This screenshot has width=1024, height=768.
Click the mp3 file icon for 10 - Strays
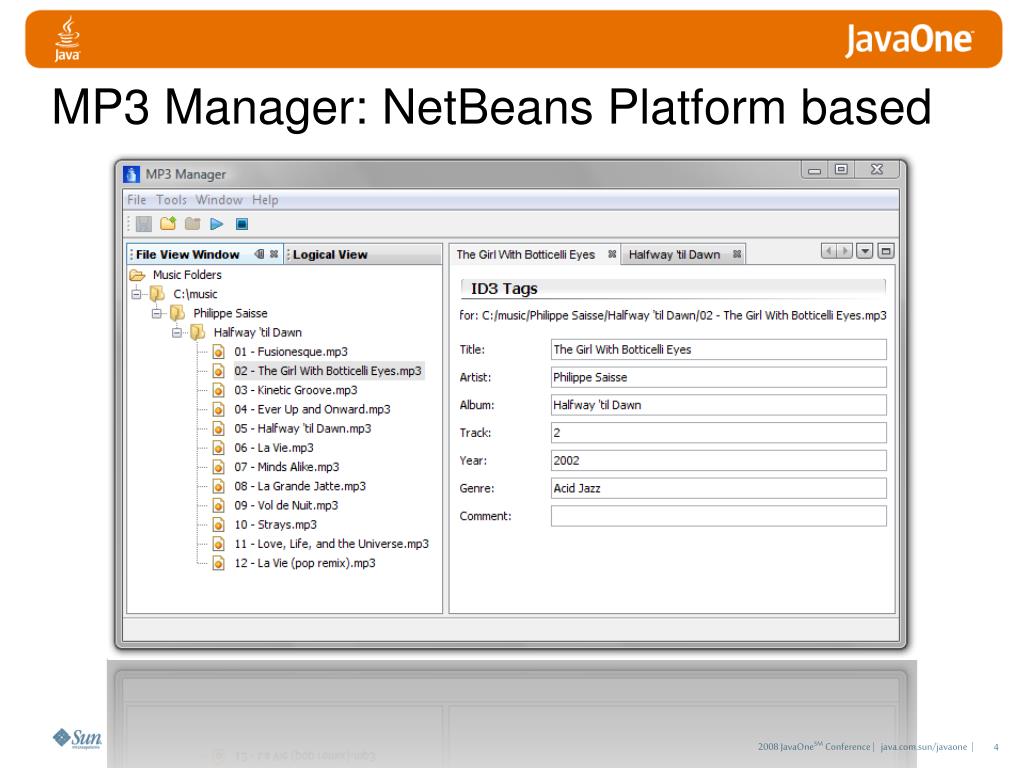[x=218, y=525]
